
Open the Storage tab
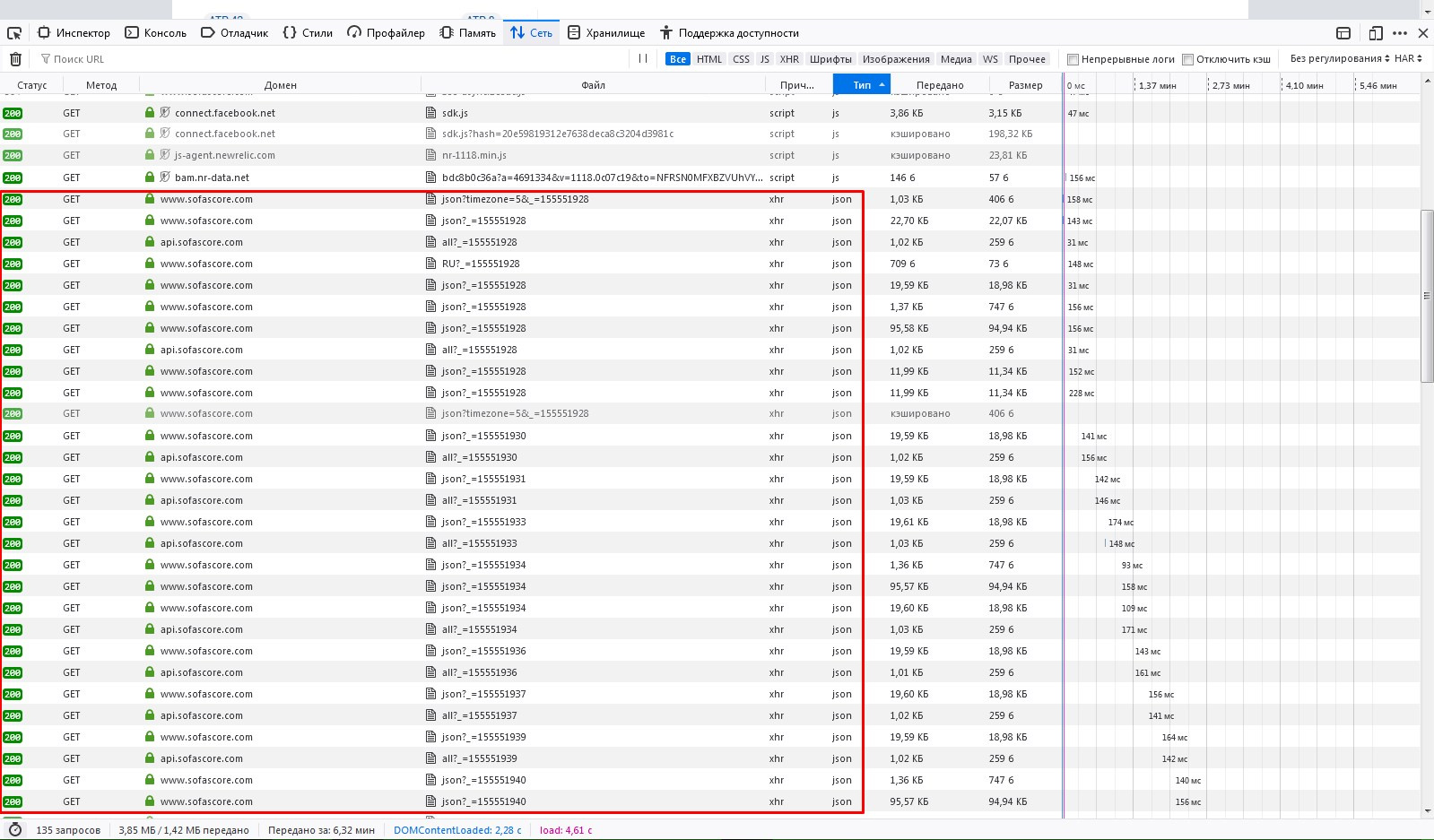click(x=606, y=33)
